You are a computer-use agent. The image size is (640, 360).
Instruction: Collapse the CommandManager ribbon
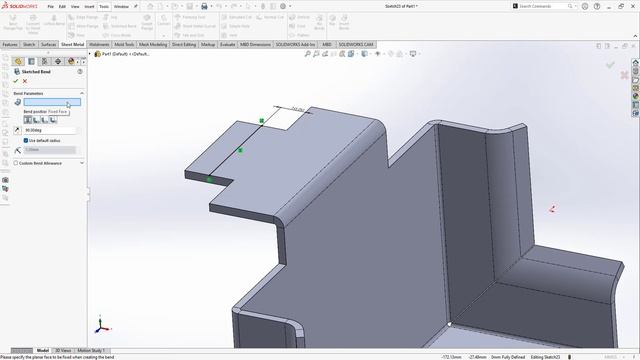tap(635, 36)
